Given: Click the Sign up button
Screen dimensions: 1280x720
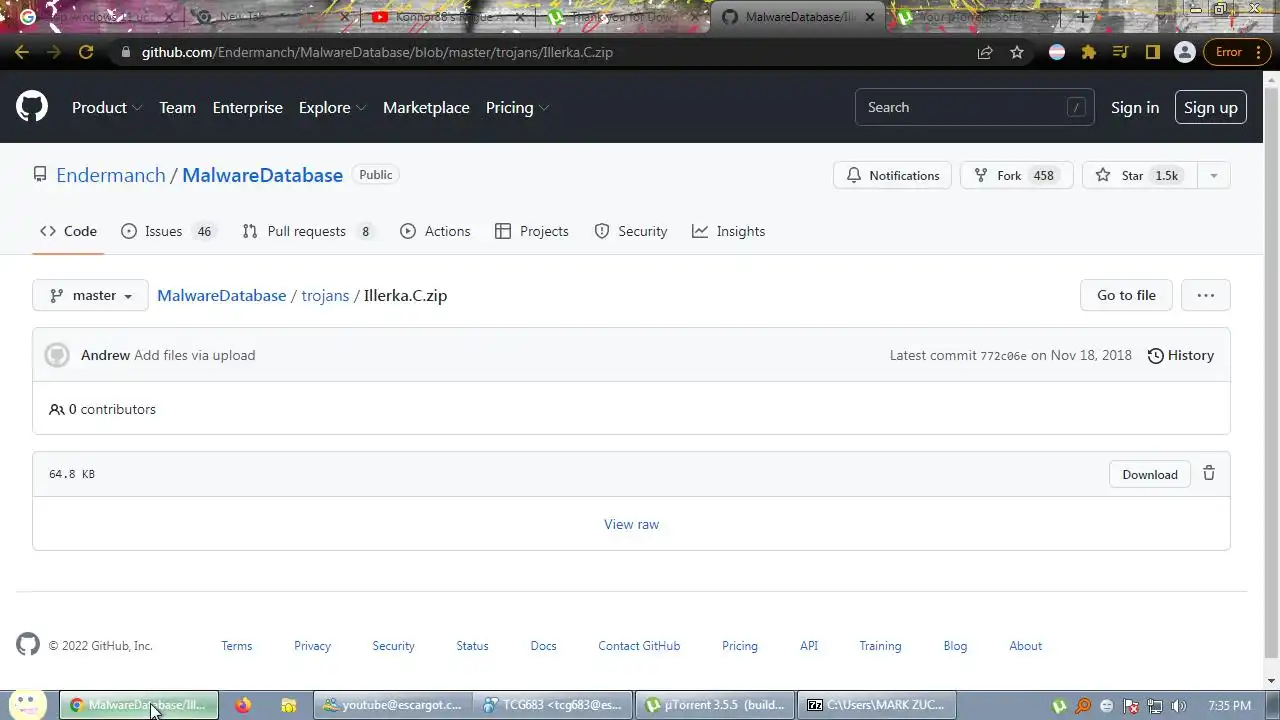Looking at the screenshot, I should [1211, 107].
